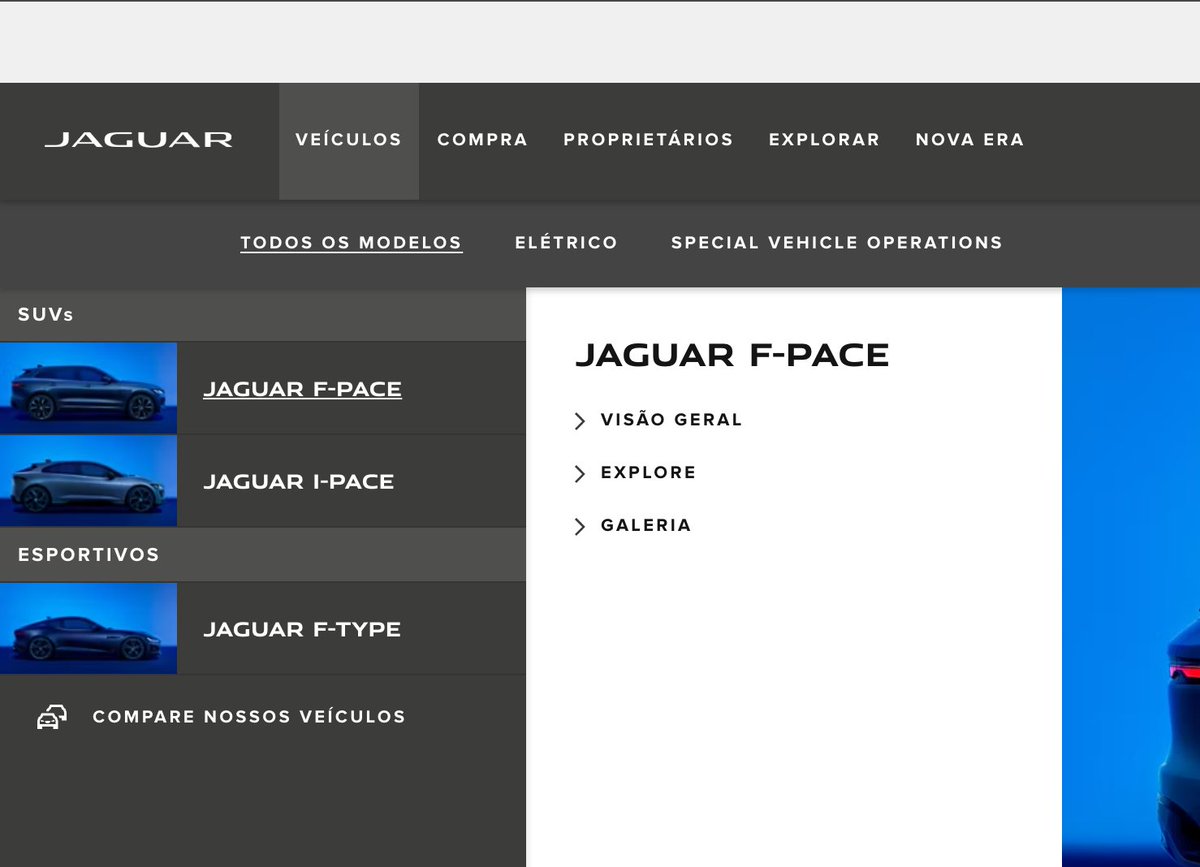Click the SUVs category header
Image resolution: width=1200 pixels, height=867 pixels.
(263, 315)
